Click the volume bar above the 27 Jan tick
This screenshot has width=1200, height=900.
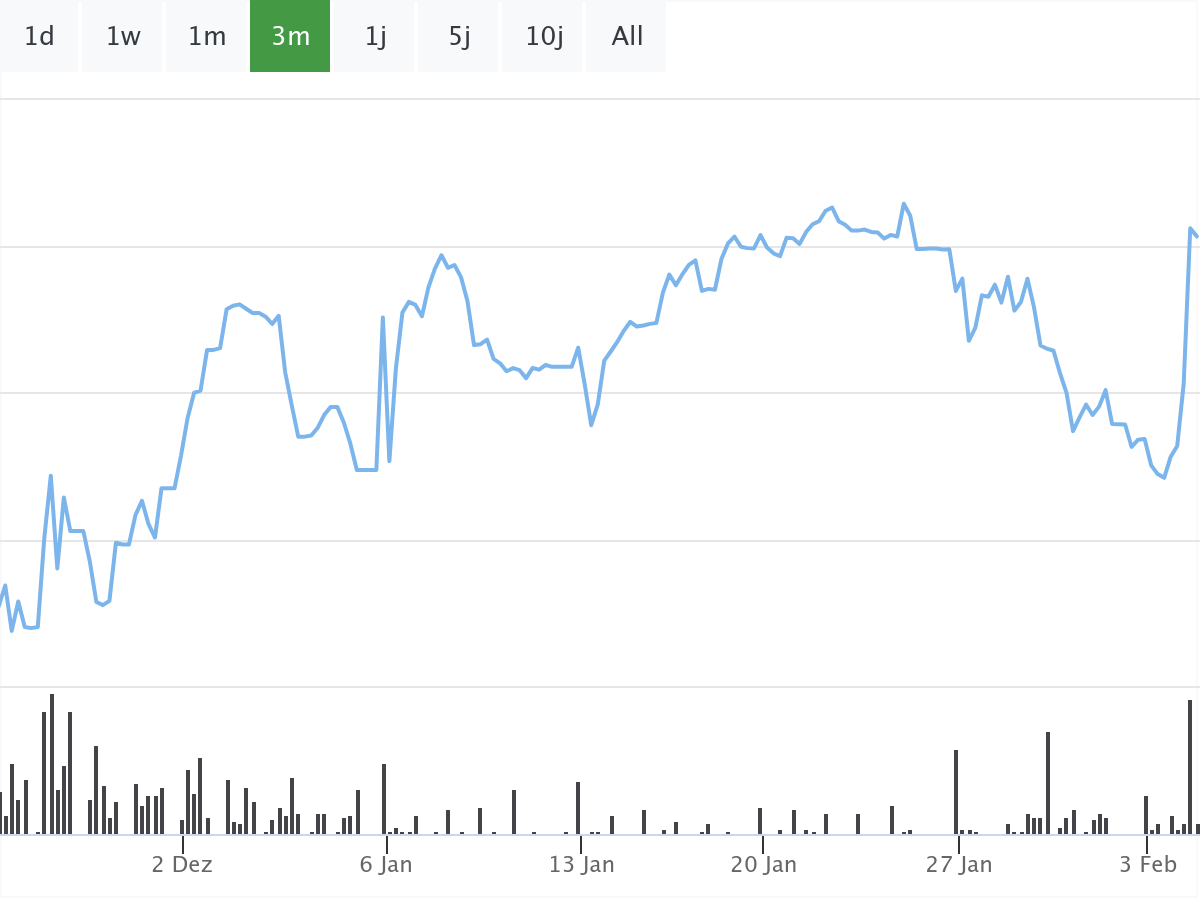pos(956,792)
